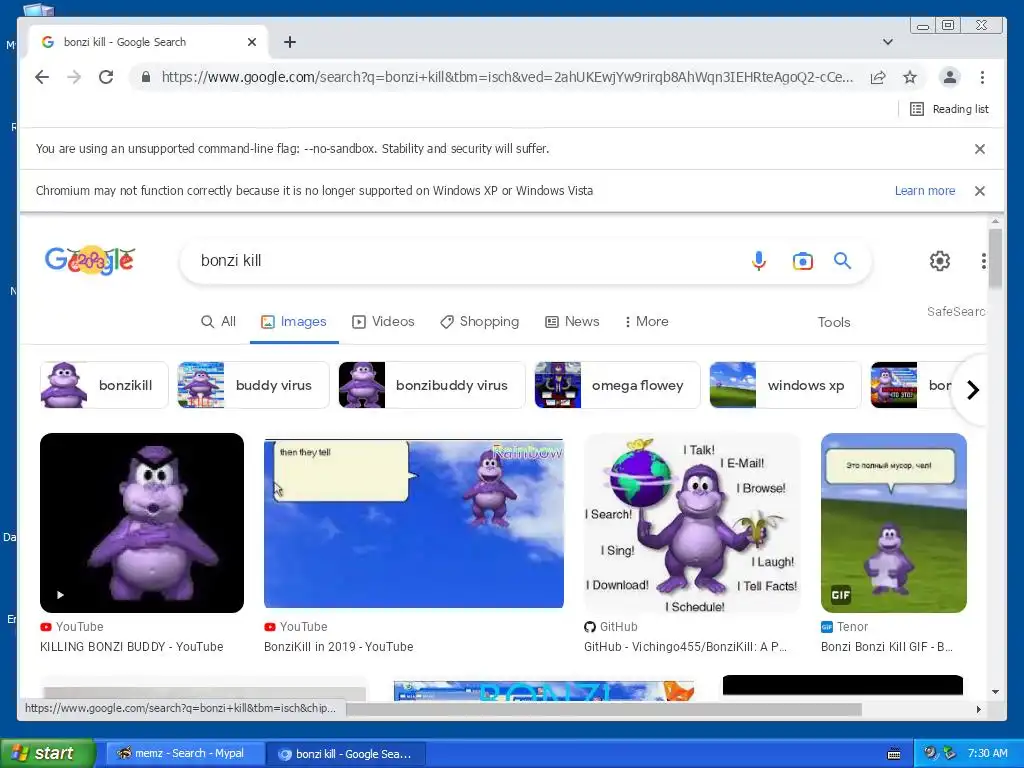Select the bonzikill suggestion chip
The width and height of the screenshot is (1024, 768).
tap(104, 385)
